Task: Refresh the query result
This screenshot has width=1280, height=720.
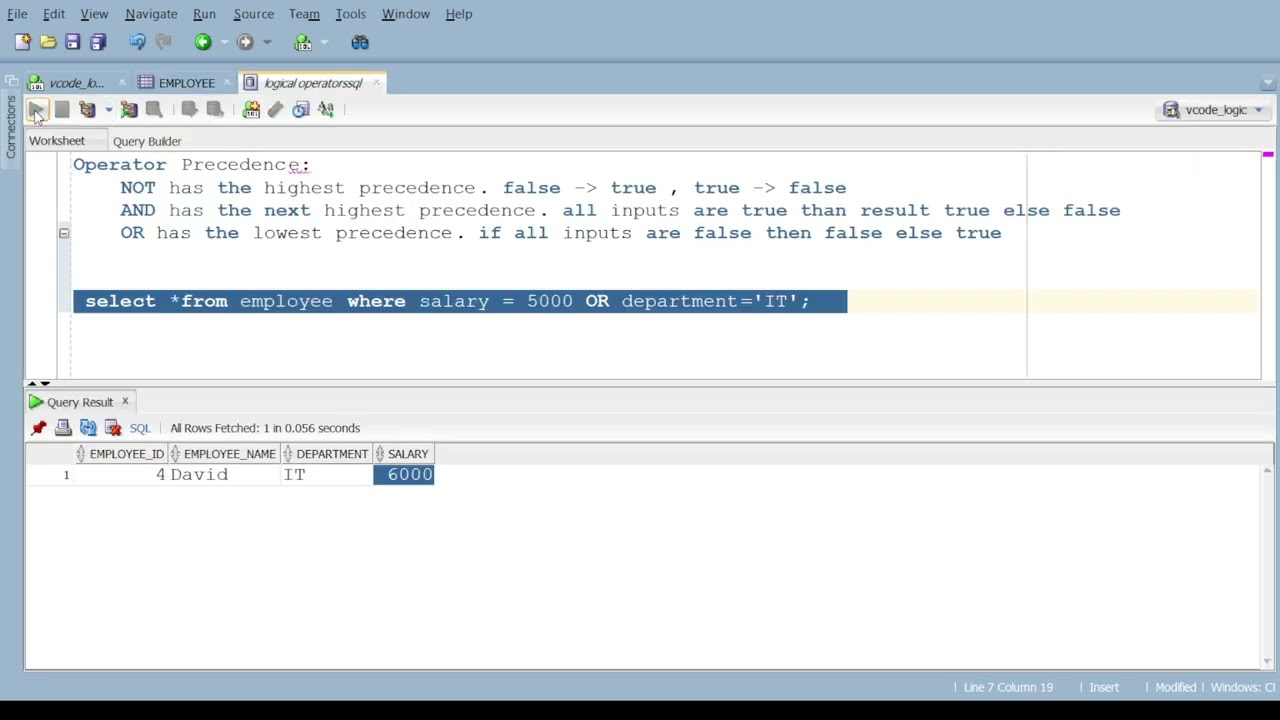Action: click(88, 428)
